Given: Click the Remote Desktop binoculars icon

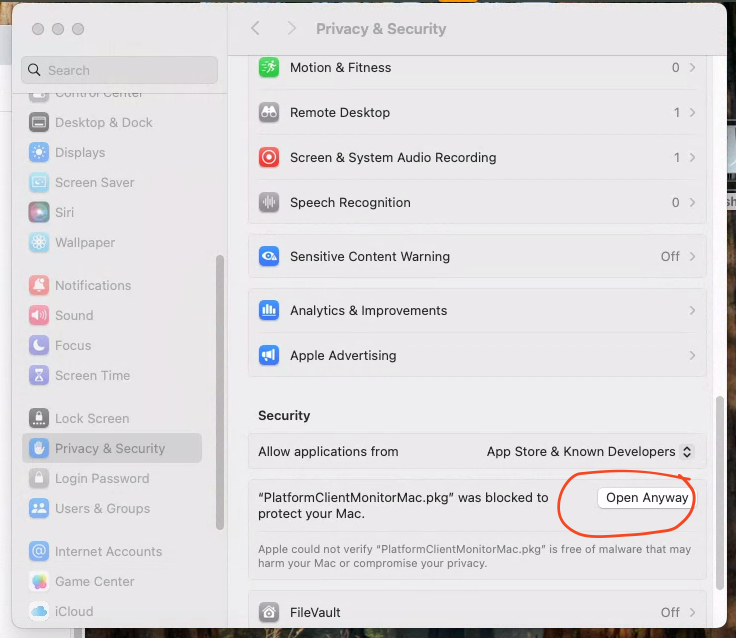Looking at the screenshot, I should (x=269, y=113).
